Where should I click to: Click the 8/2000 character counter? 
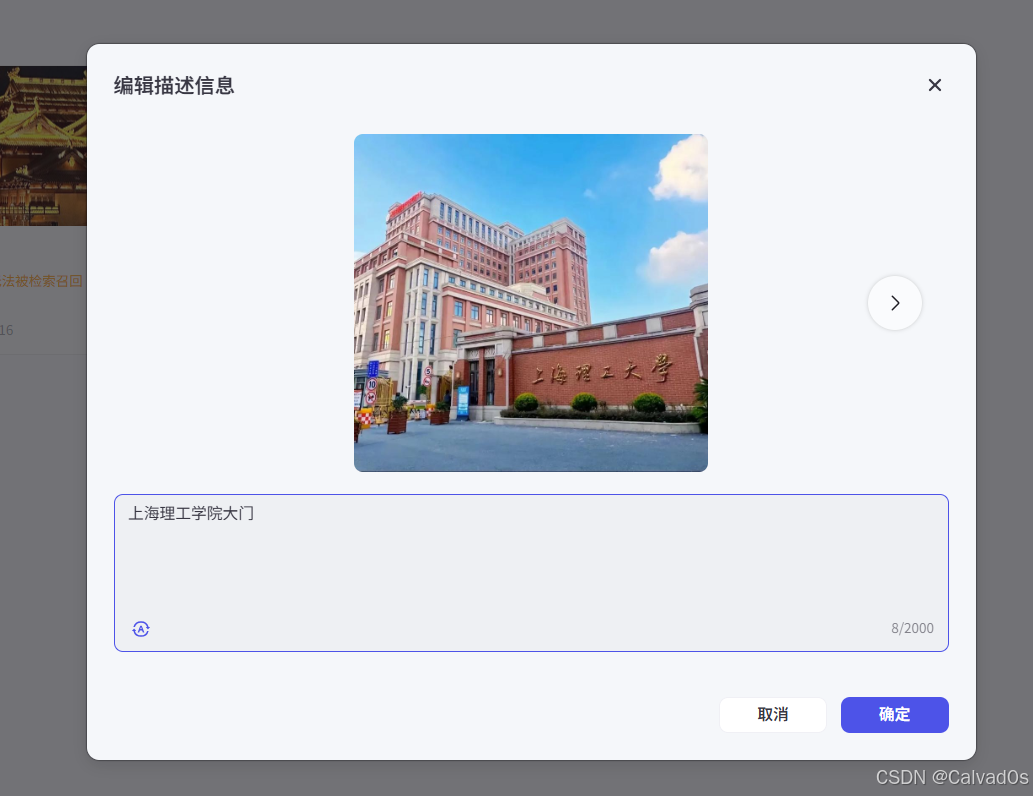(912, 628)
